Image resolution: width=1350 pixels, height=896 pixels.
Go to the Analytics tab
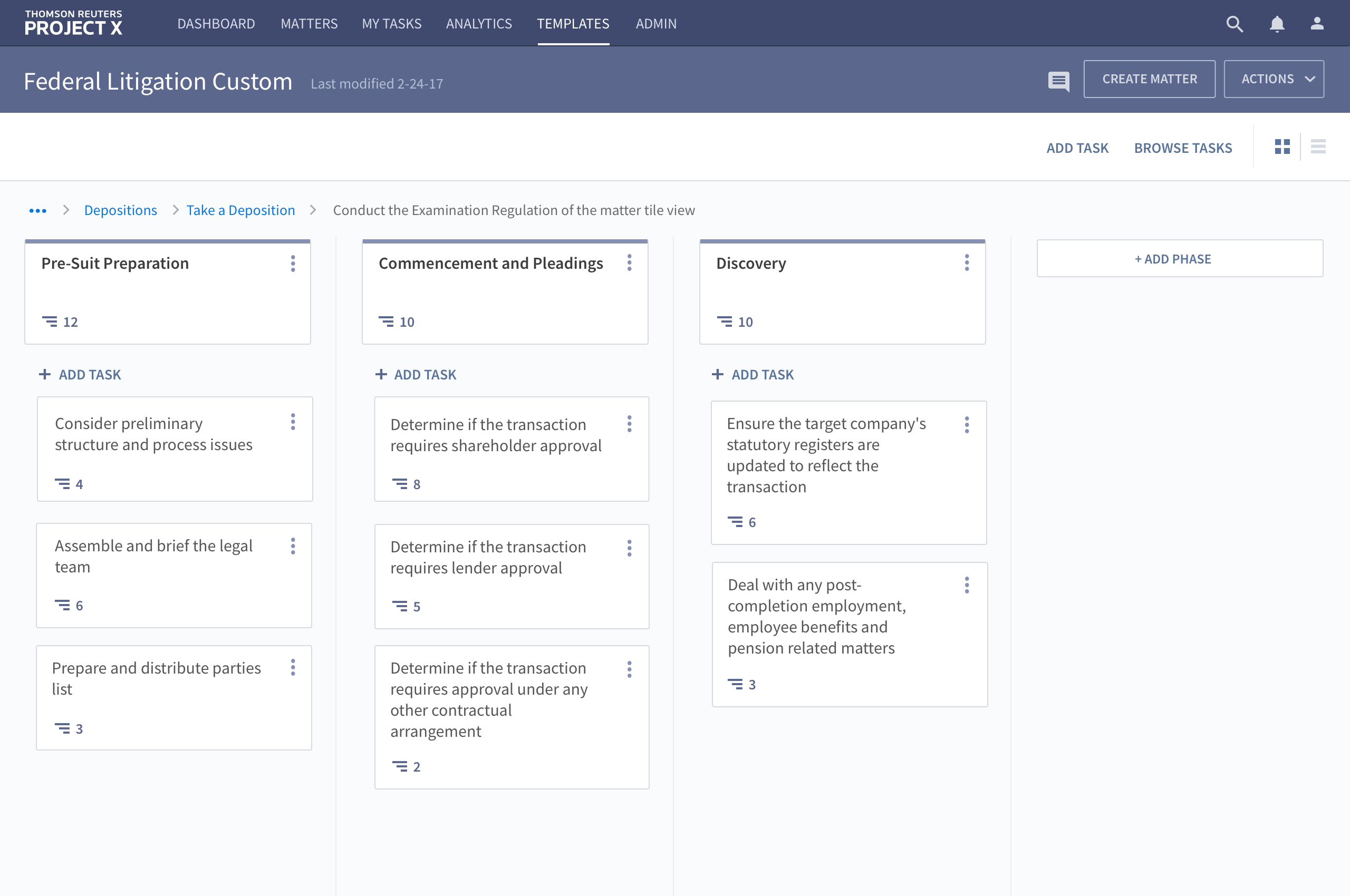pos(479,24)
